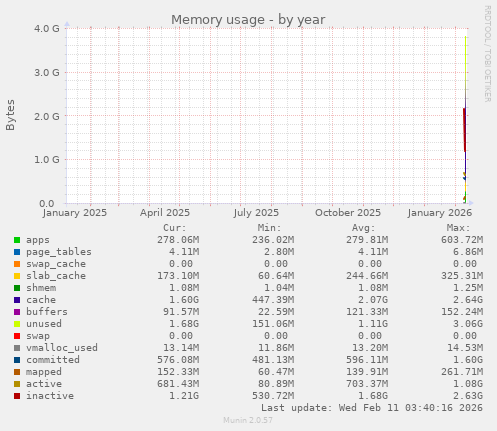Click vmalloc_used average value 13.20M

(370, 348)
